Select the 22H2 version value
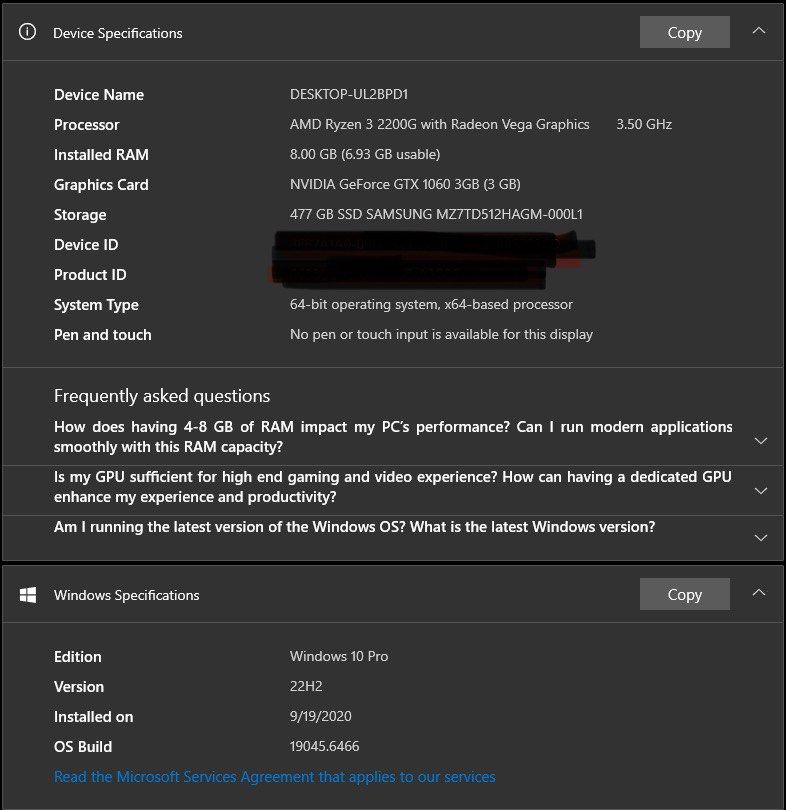786x810 pixels. click(306, 686)
